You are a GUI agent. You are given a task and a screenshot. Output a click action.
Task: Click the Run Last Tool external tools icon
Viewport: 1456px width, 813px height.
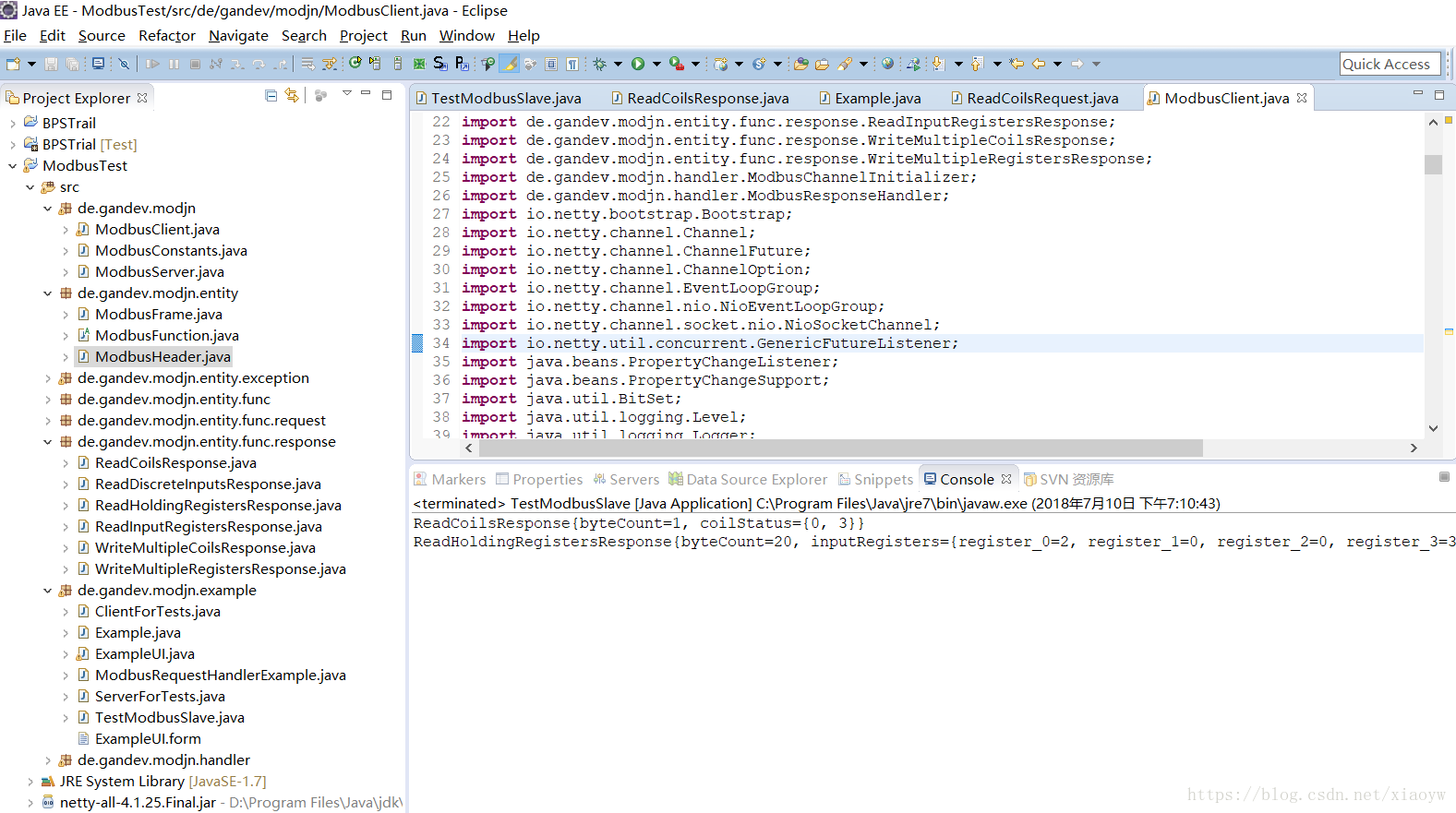tap(677, 64)
